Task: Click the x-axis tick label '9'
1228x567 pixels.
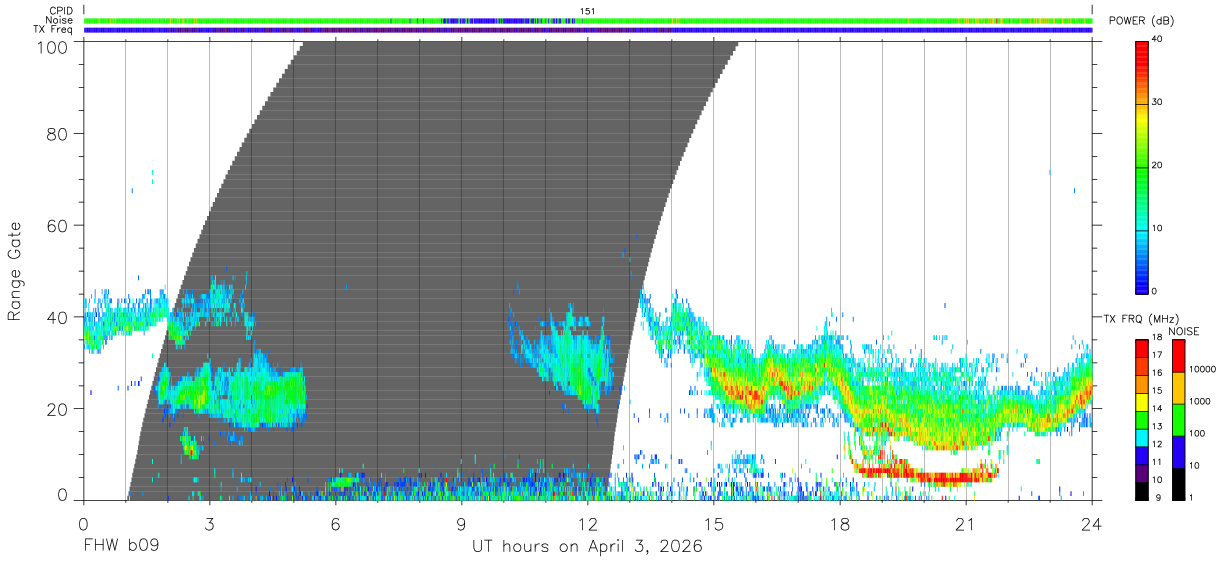Action: pyautogui.click(x=461, y=523)
